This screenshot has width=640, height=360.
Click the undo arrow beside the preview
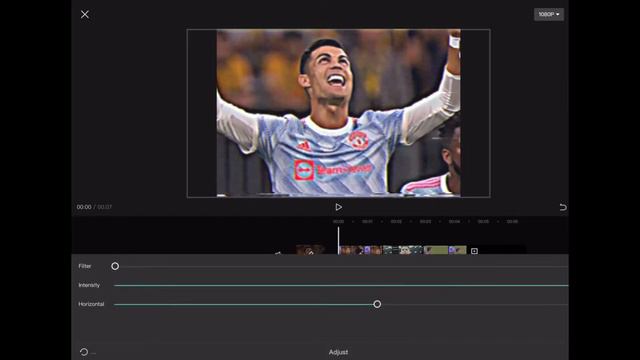coord(563,207)
